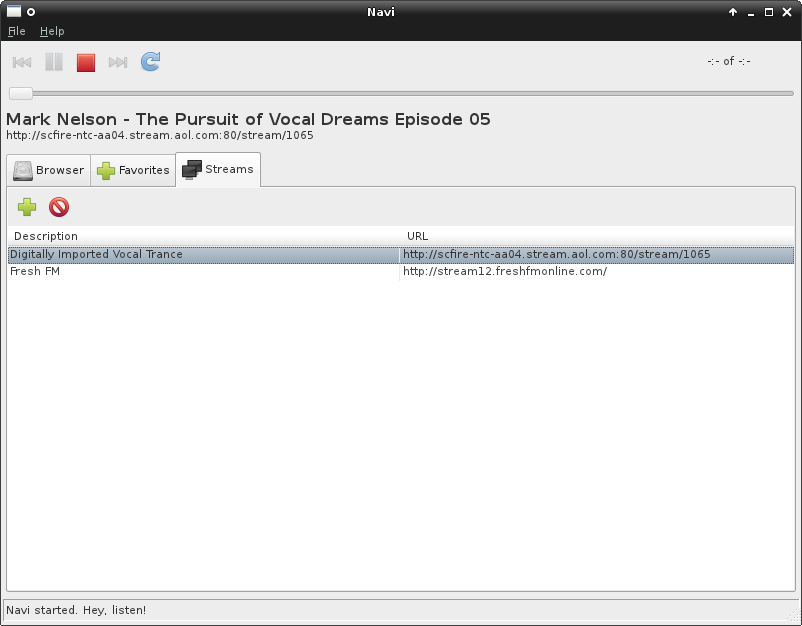Screen dimensions: 802x626
Task: Click the blue refresh arrow icon
Action: [x=150, y=62]
